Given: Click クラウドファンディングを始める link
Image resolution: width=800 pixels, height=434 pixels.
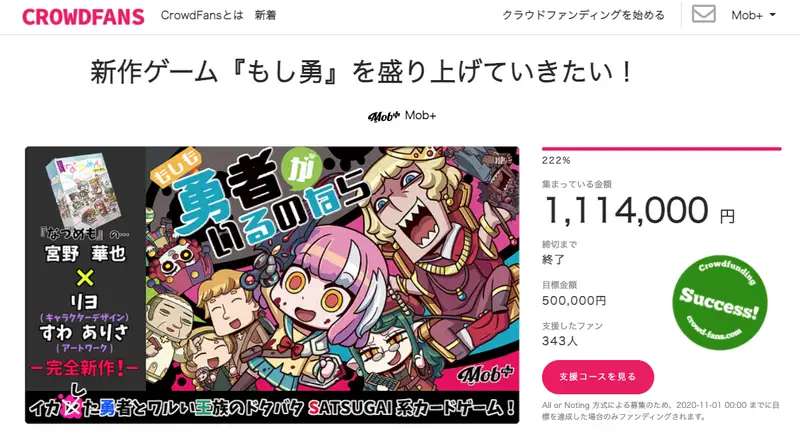Looking at the screenshot, I should click(584, 15).
